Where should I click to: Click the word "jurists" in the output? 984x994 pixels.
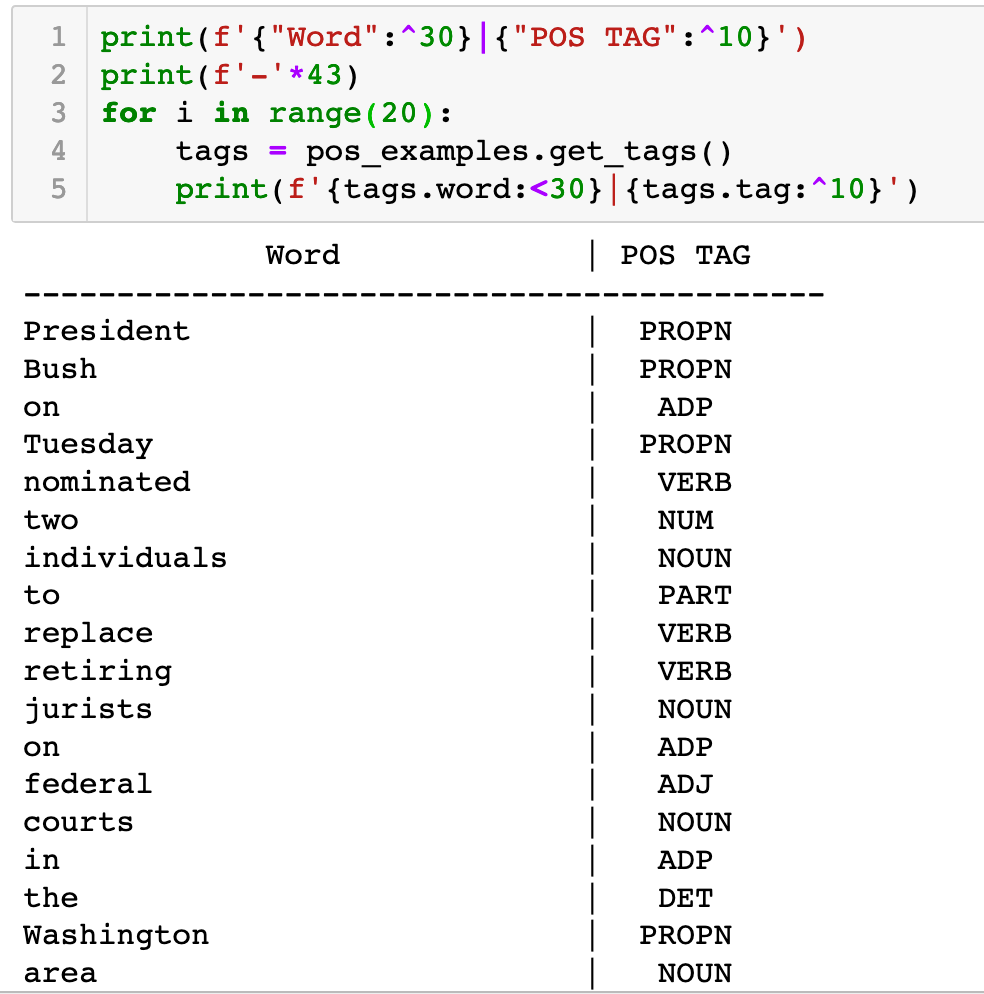(x=88, y=709)
